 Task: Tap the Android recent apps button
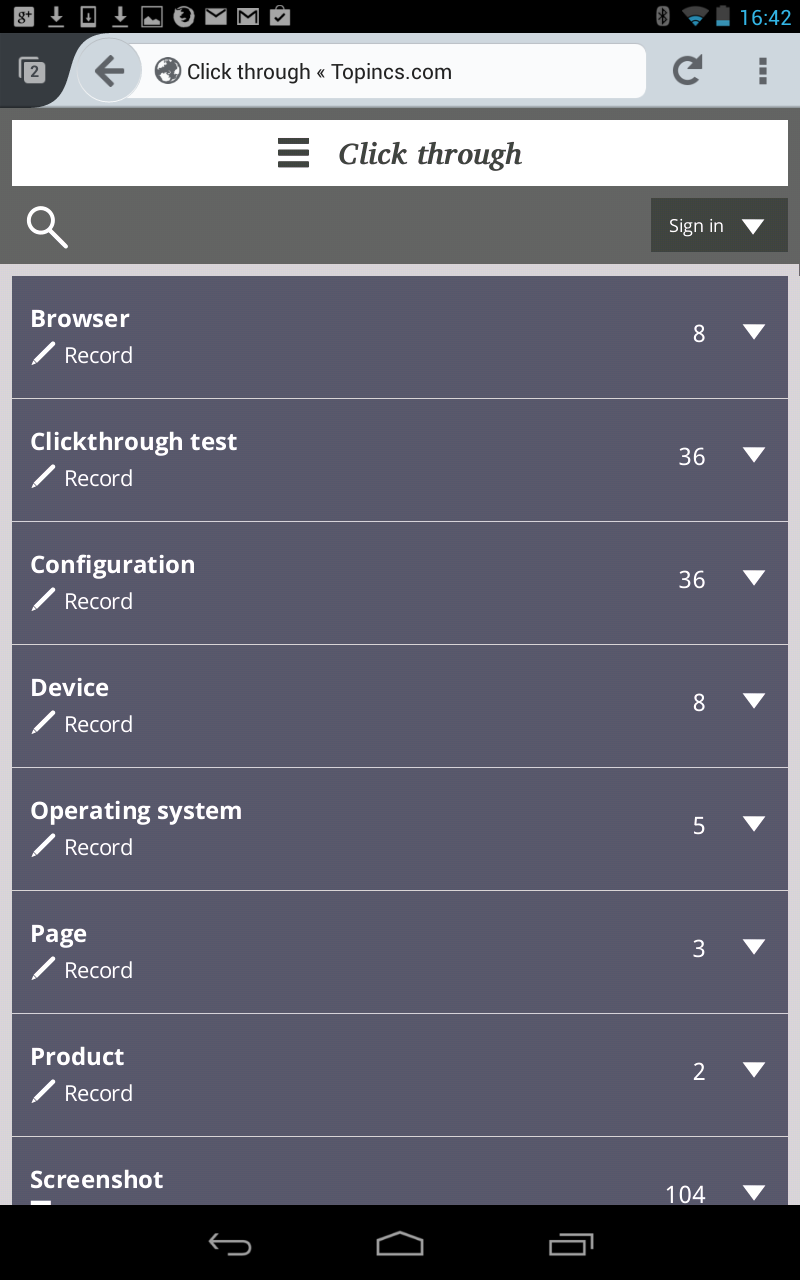571,1243
